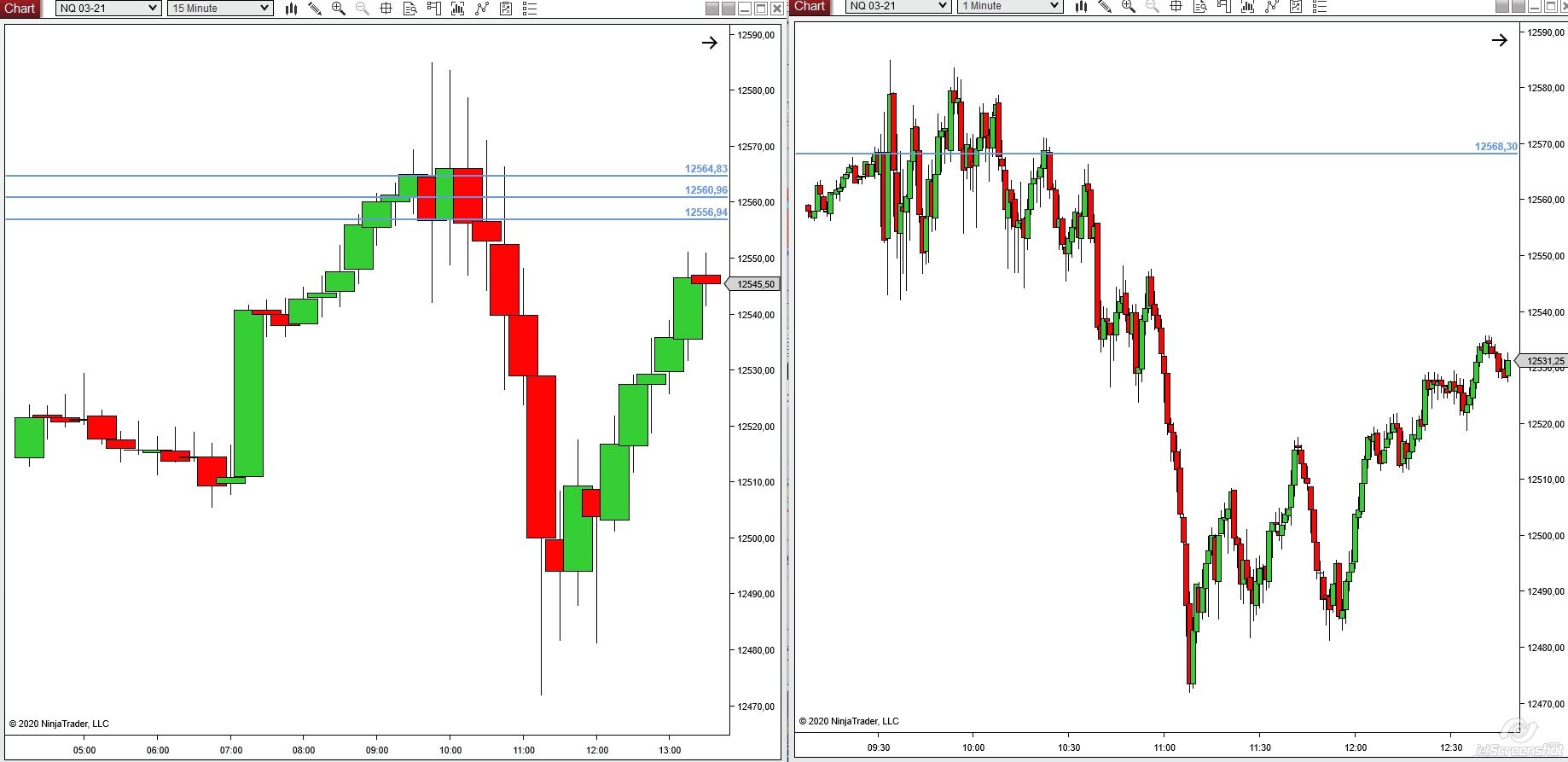Expand the 1 Minute interval dropdown
Image resolution: width=1568 pixels, height=762 pixels.
pos(1010,6)
